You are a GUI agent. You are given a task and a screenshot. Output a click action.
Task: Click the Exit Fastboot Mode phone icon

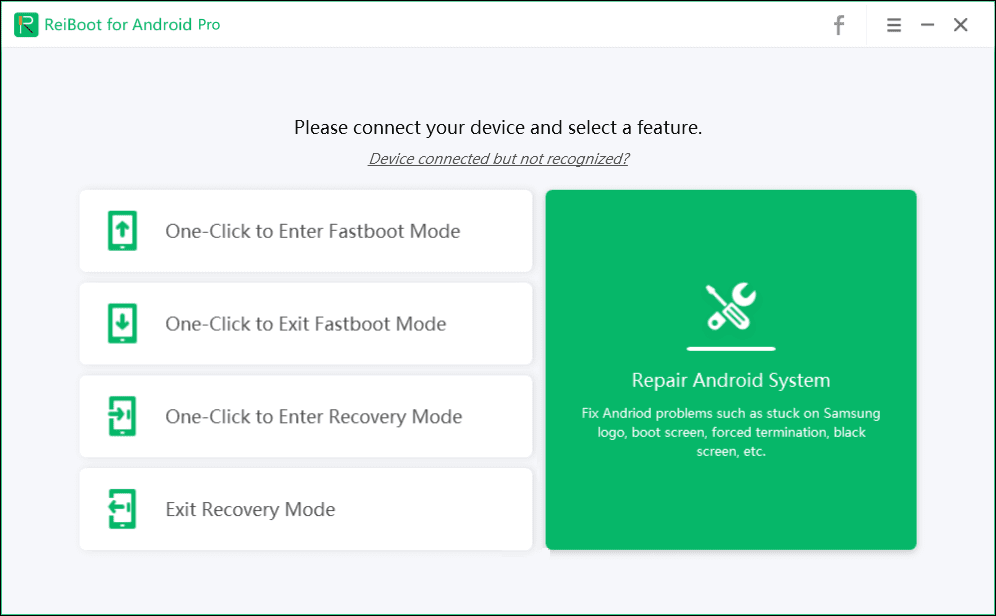123,323
